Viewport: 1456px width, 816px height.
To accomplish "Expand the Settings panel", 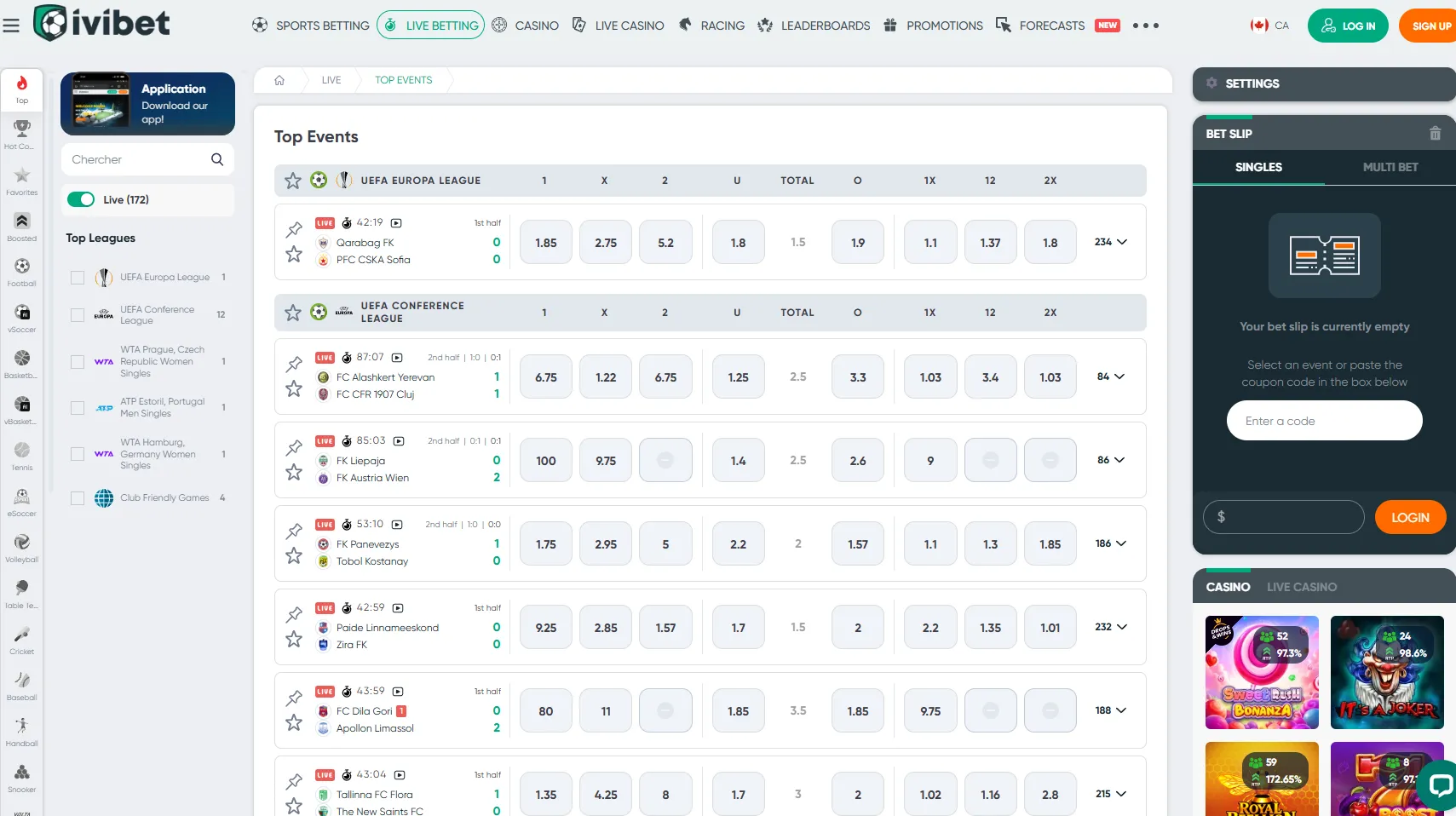I will [x=1324, y=83].
